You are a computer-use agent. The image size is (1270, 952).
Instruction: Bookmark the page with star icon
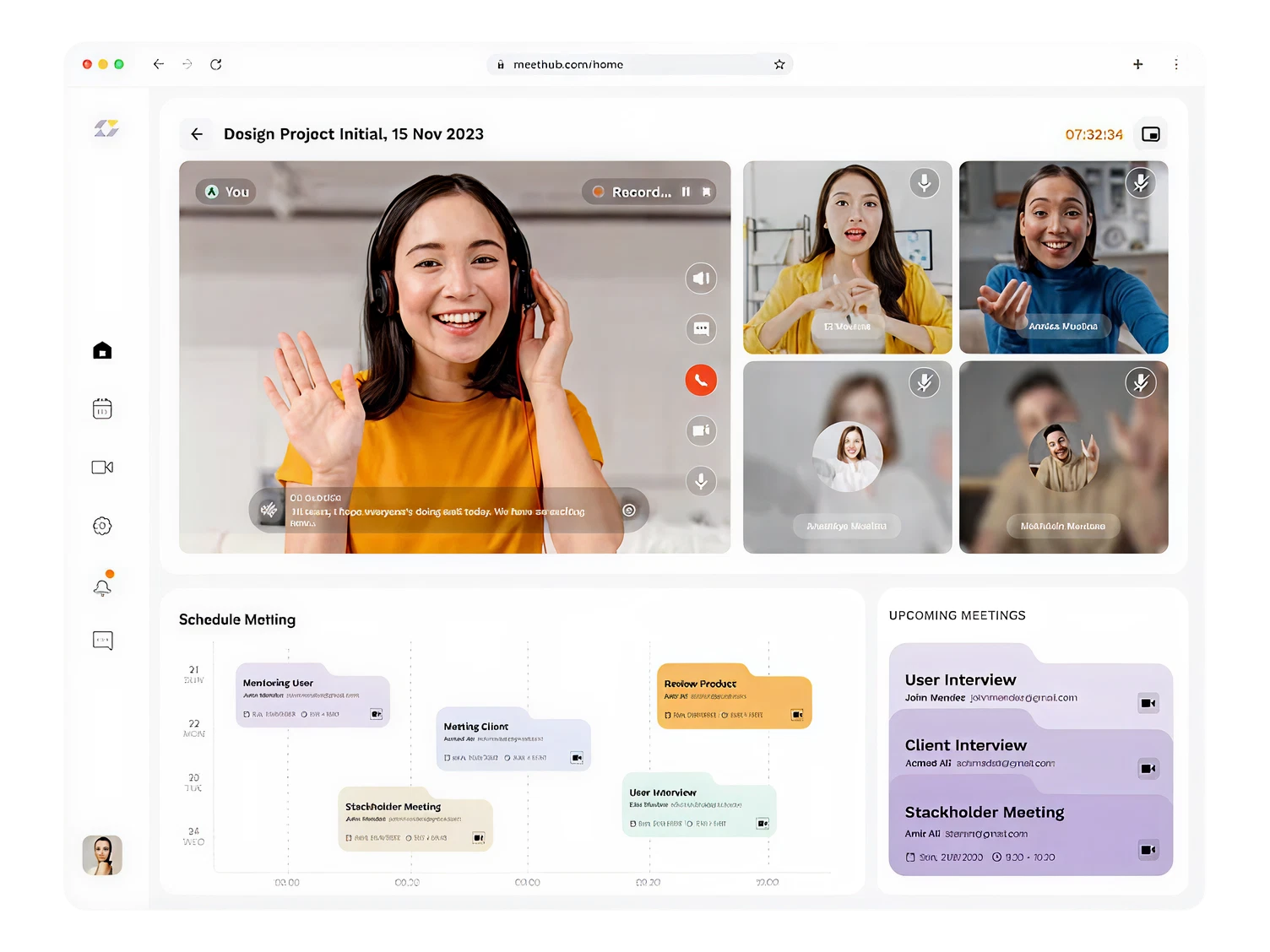[779, 64]
